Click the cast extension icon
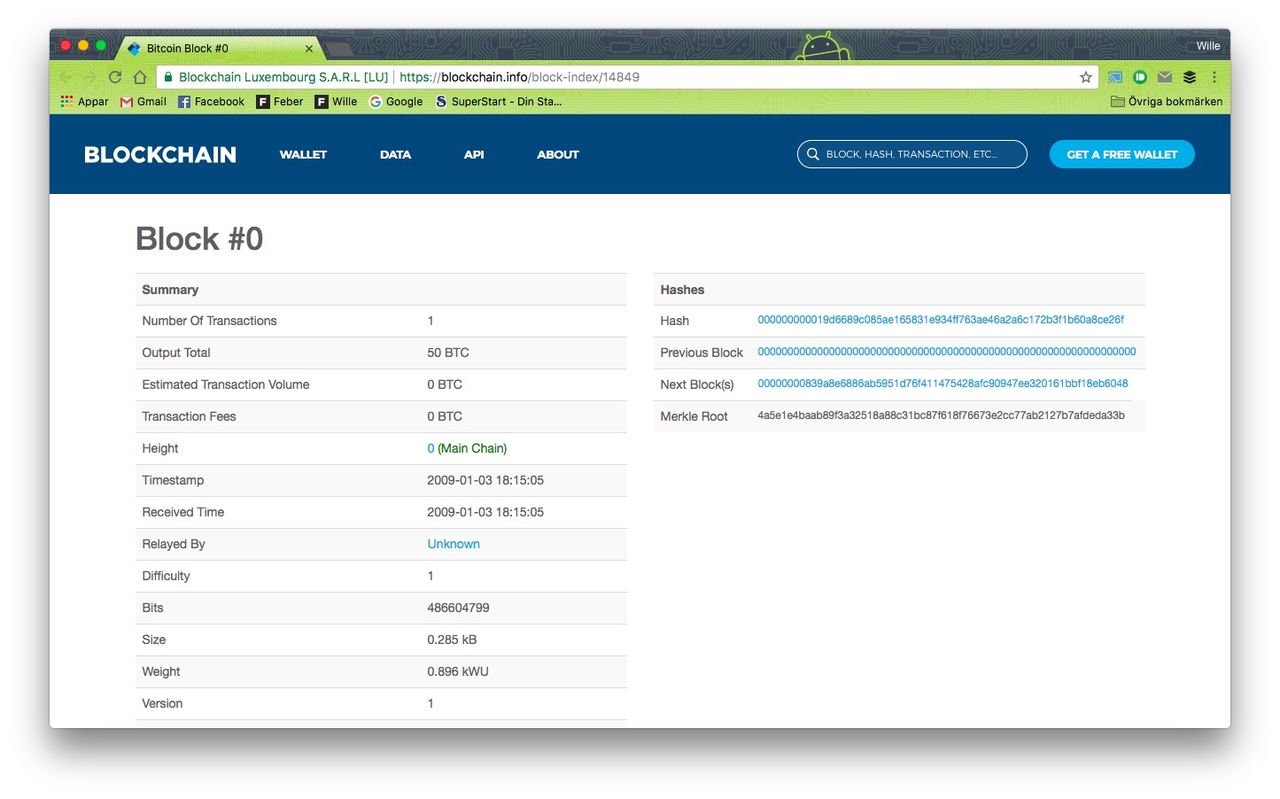Viewport: 1280px width, 799px height. (1115, 77)
